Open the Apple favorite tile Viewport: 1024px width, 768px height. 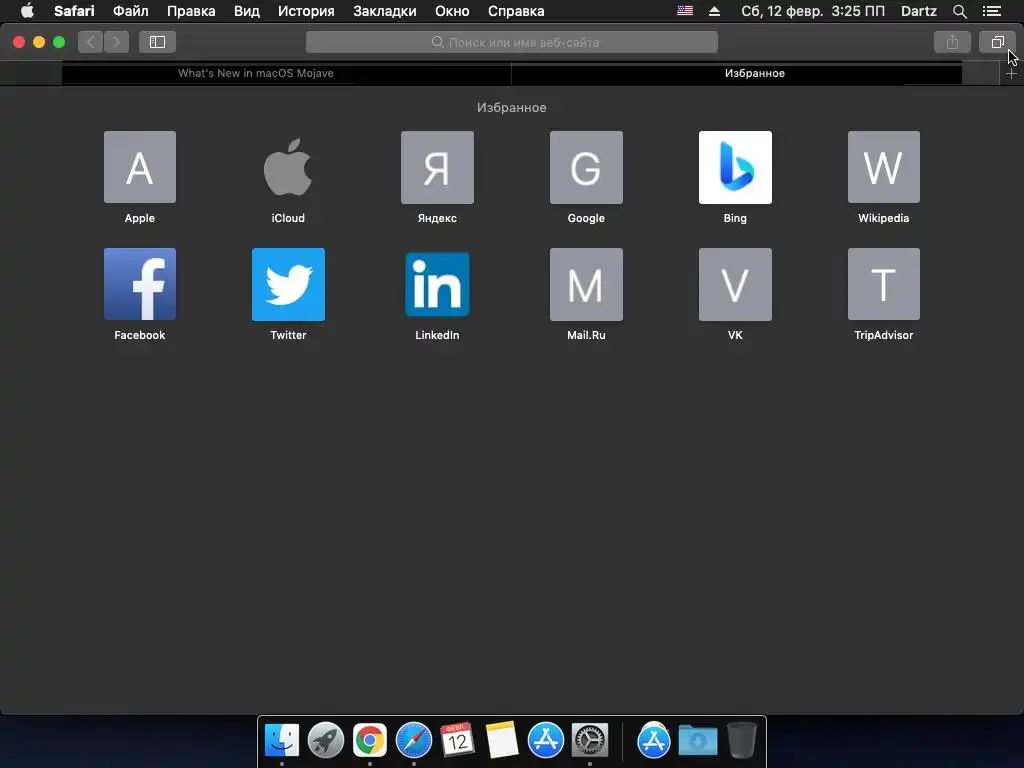(x=140, y=167)
